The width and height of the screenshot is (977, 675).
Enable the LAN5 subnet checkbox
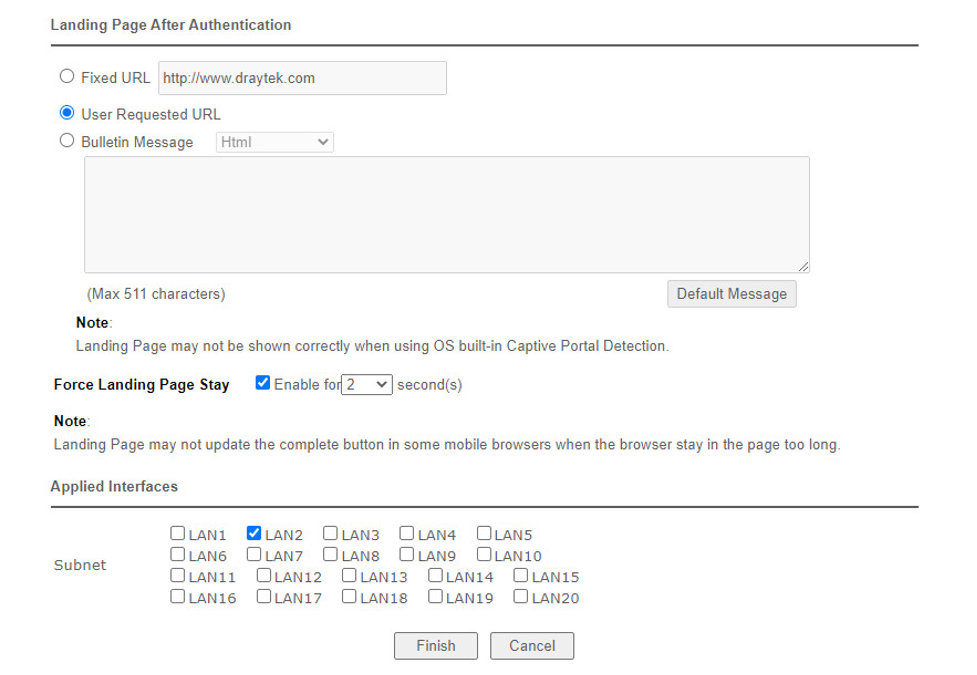point(484,533)
